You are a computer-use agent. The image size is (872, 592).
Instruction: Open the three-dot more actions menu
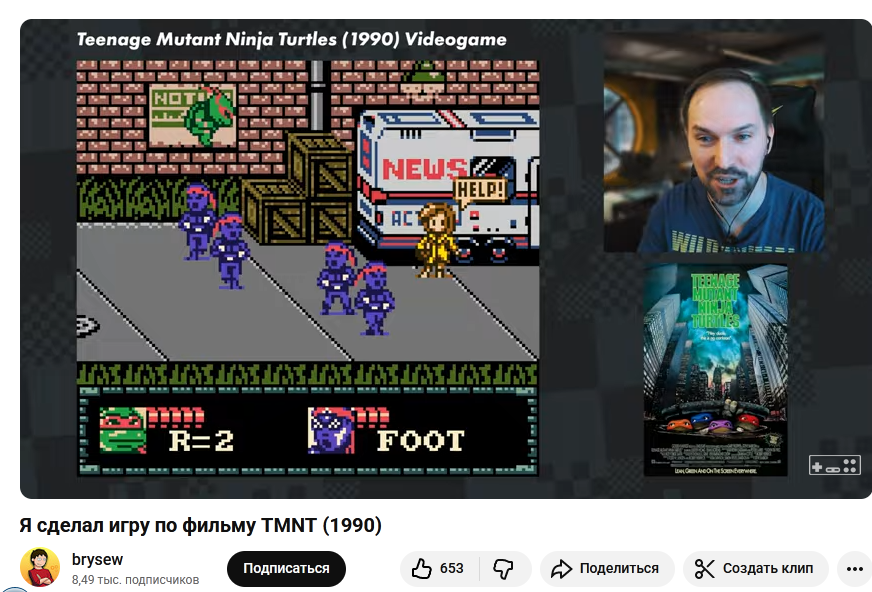click(854, 569)
